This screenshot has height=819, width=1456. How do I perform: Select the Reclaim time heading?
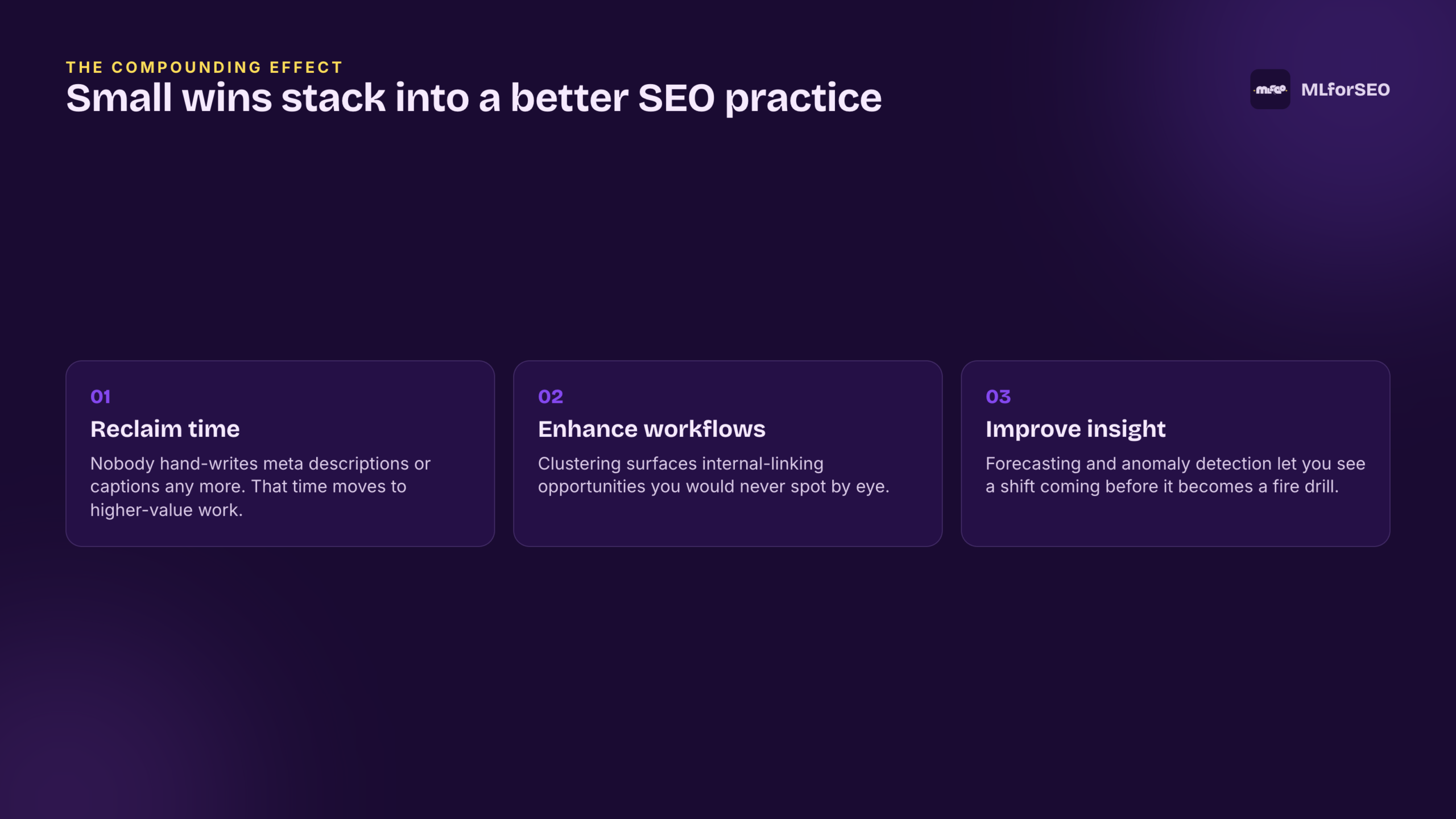coord(165,429)
